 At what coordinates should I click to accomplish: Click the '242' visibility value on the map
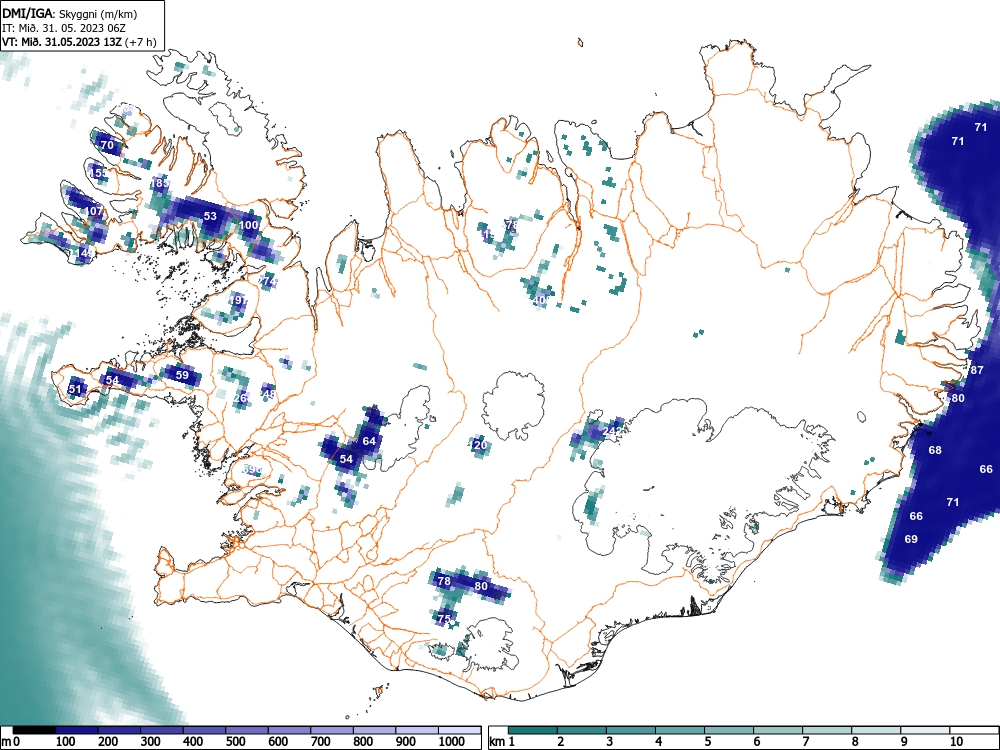tap(612, 431)
